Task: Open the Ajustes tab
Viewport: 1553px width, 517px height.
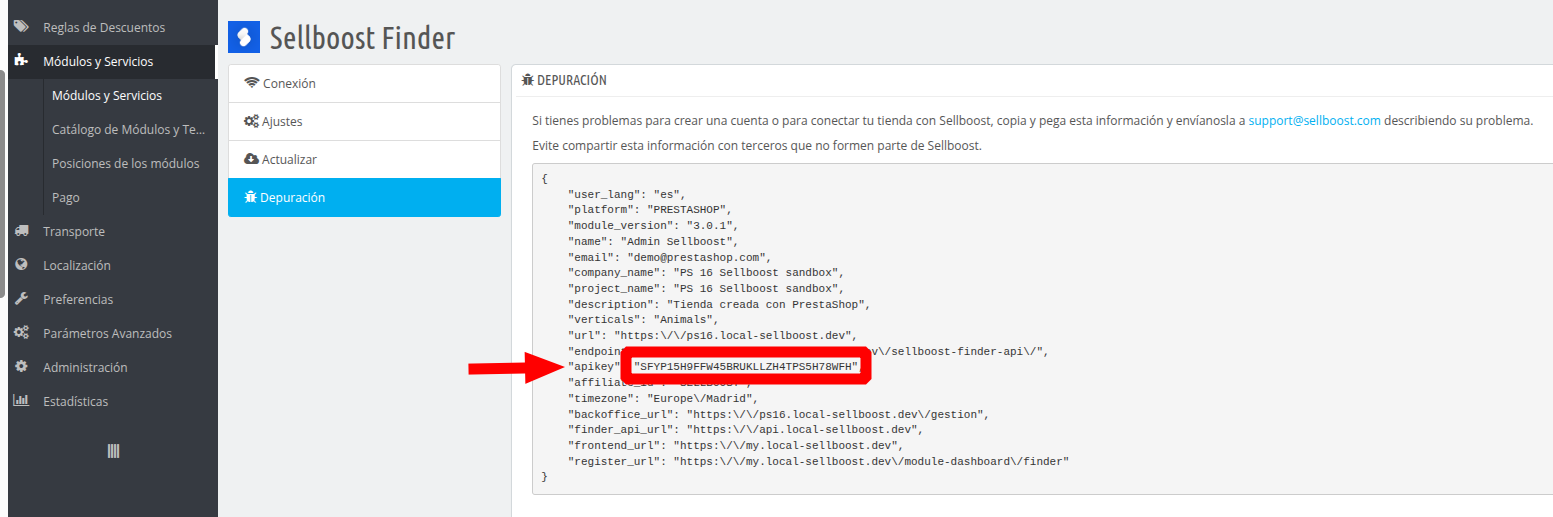Action: (364, 121)
